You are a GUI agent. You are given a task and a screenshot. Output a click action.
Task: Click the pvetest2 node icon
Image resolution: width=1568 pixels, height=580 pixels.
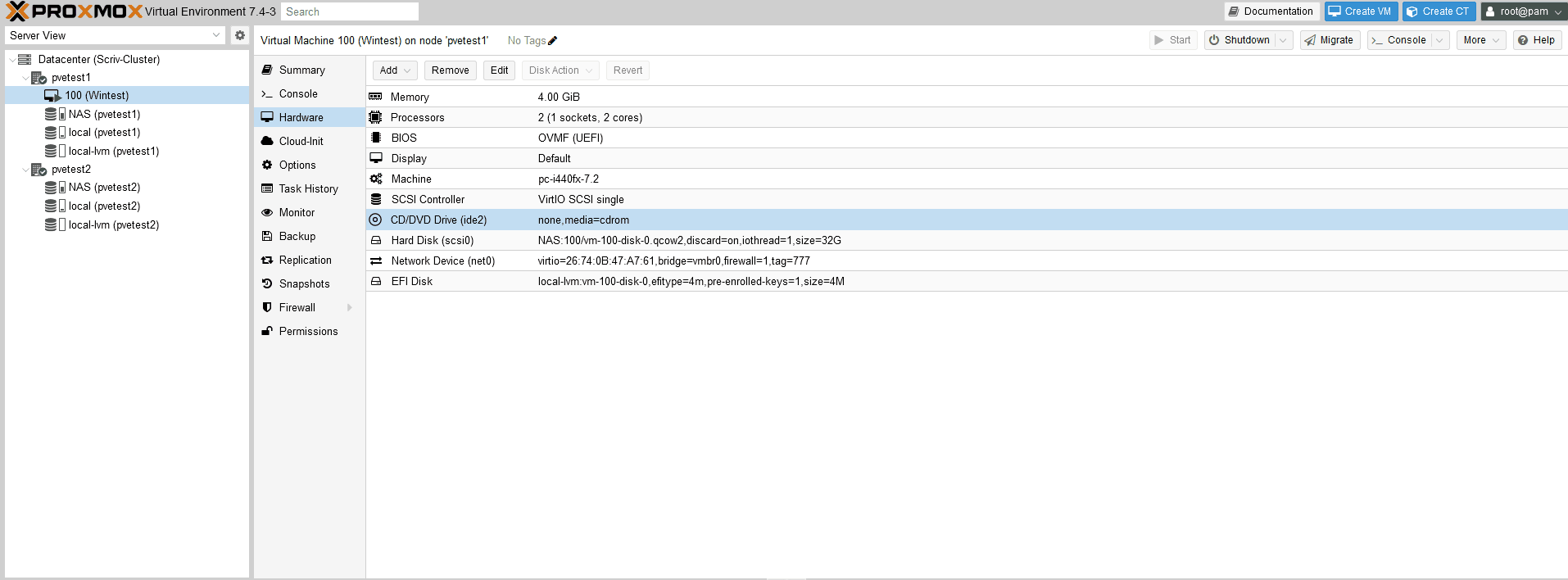[39, 170]
